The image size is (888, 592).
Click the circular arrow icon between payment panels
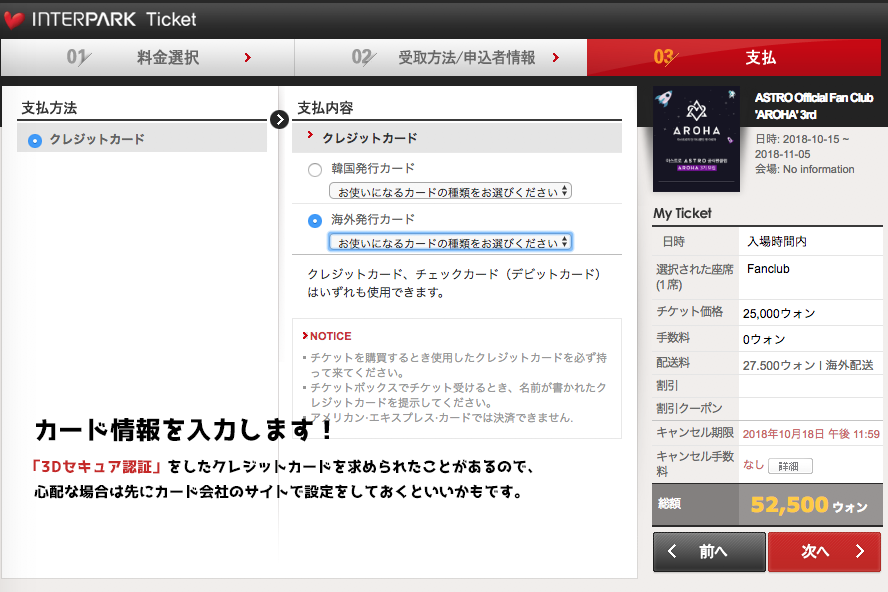279,120
